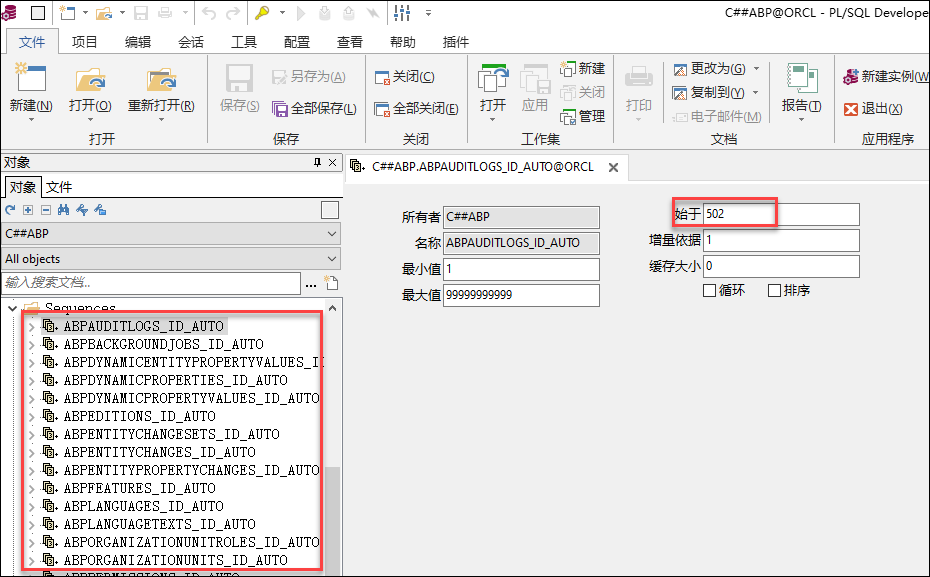Image resolution: width=930 pixels, height=577 pixels.
Task: Select ABPBACKGROUNDJOBS_ID_AUTO in the sequence tree
Action: [163, 344]
